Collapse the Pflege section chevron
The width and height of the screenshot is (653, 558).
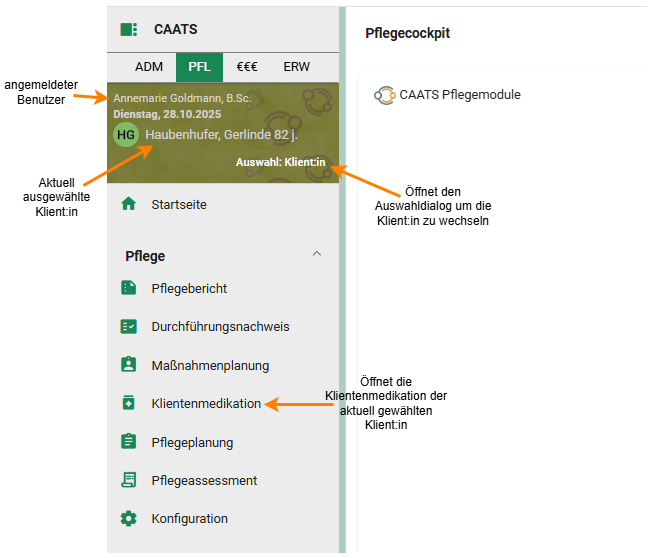pyautogui.click(x=317, y=254)
